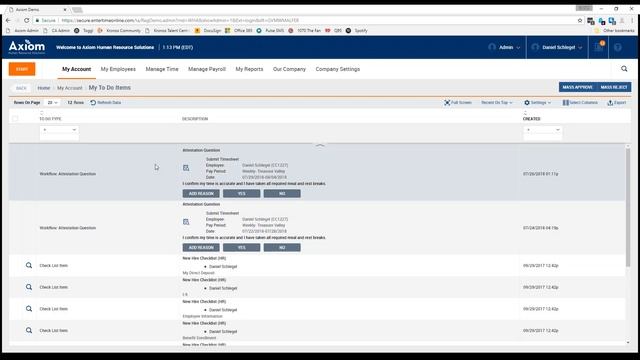This screenshot has width=640, height=360.
Task: Reload the page in the browser
Action: pos(27,20)
